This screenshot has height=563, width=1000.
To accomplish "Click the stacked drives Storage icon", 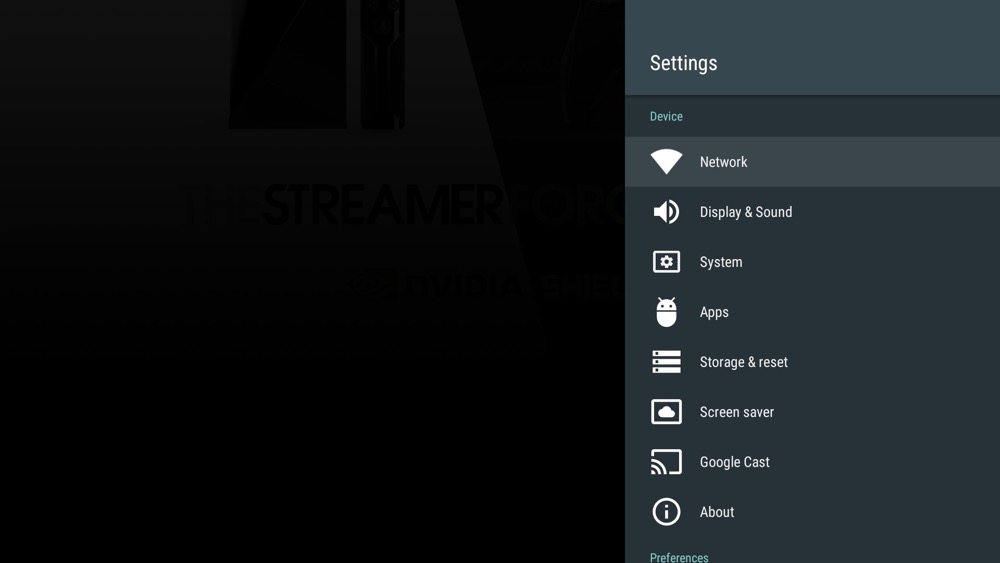I will (666, 362).
